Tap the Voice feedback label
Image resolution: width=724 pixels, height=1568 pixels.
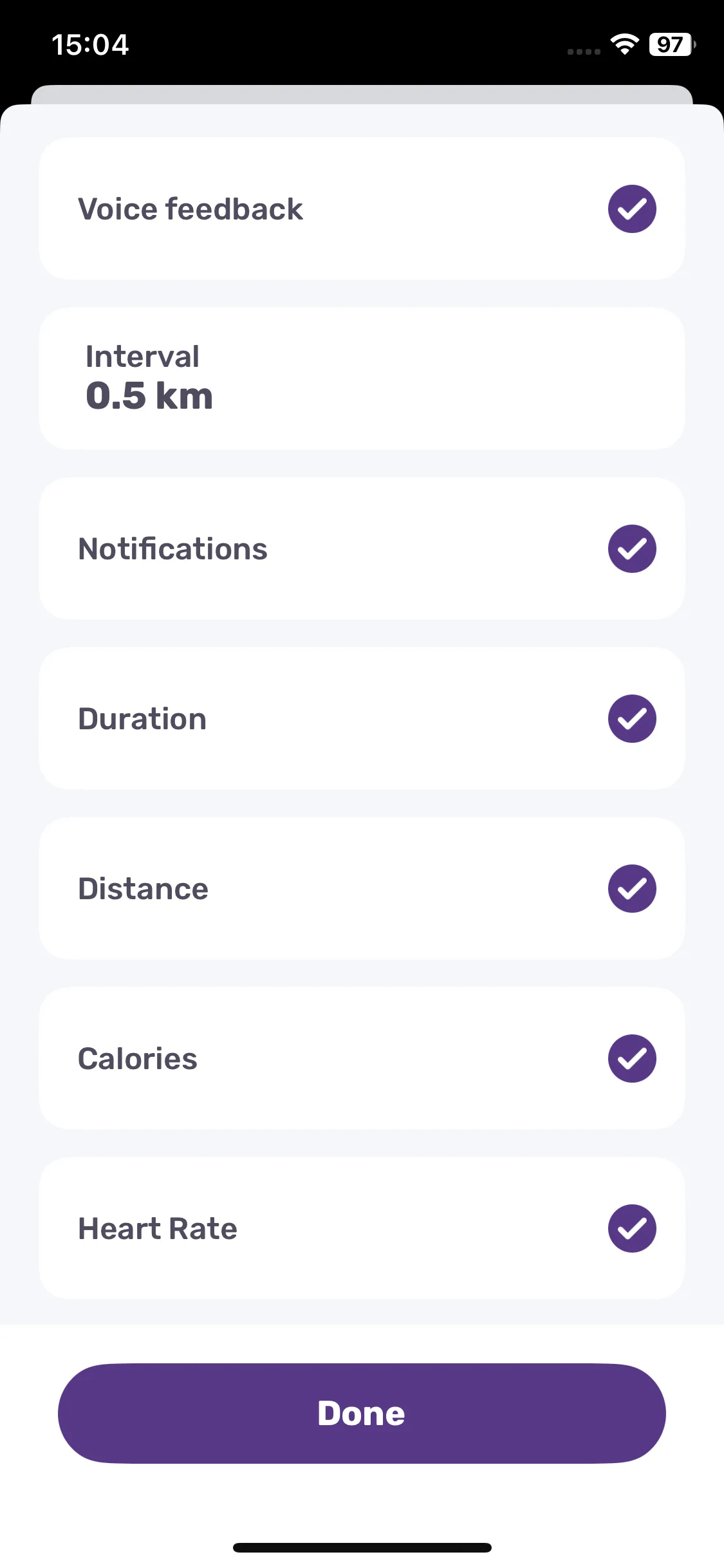point(190,209)
